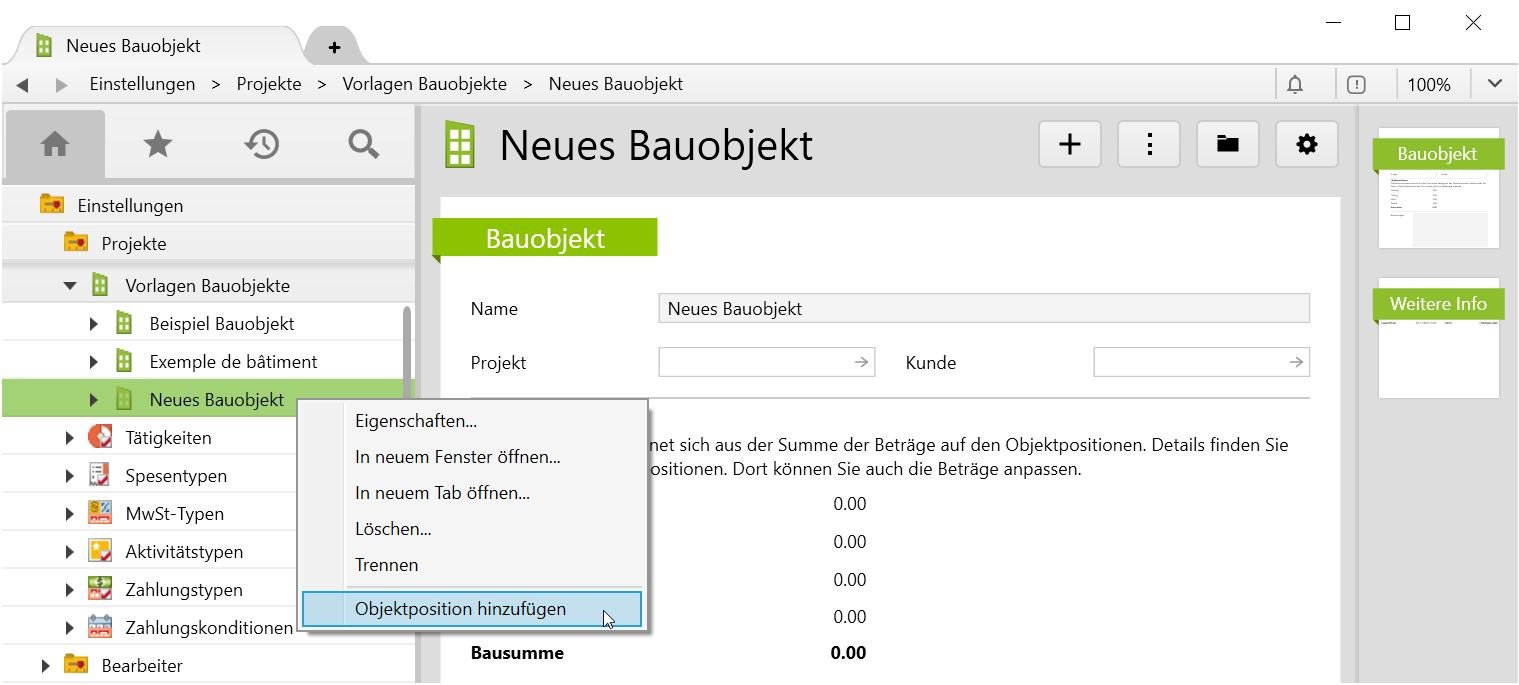
Task: Open the home tab in sidebar
Action: [55, 144]
